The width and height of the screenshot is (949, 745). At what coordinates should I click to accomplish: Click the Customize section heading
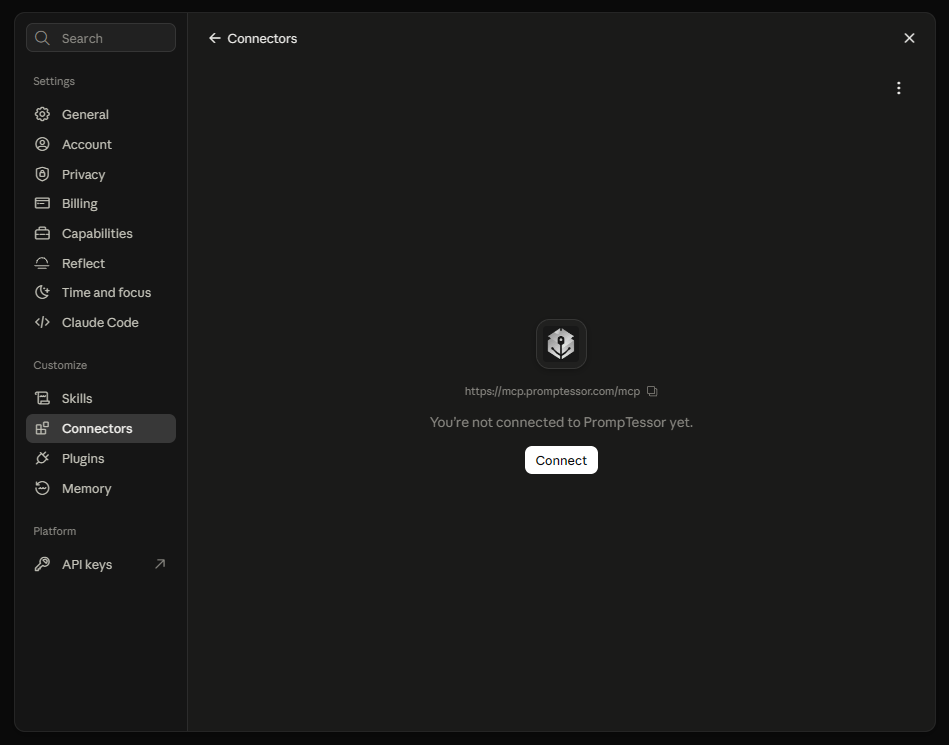[x=60, y=365]
